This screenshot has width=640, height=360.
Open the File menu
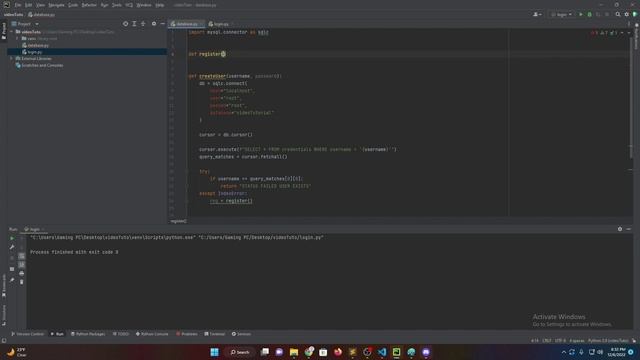[18, 5]
